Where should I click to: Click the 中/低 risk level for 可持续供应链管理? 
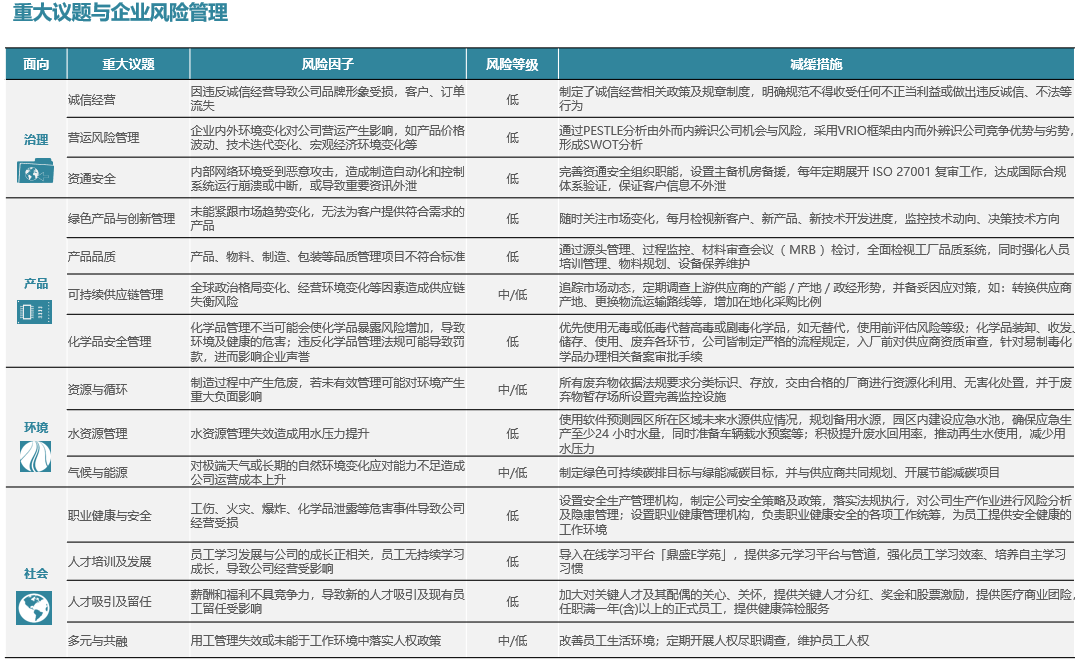coord(512,295)
